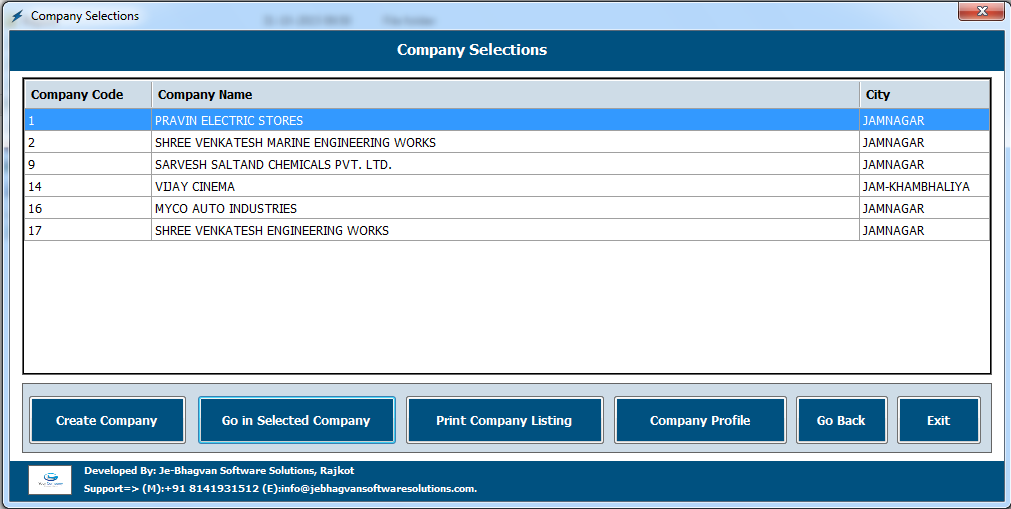Sort by Company Name column header
This screenshot has width=1011, height=509.
[x=506, y=95]
